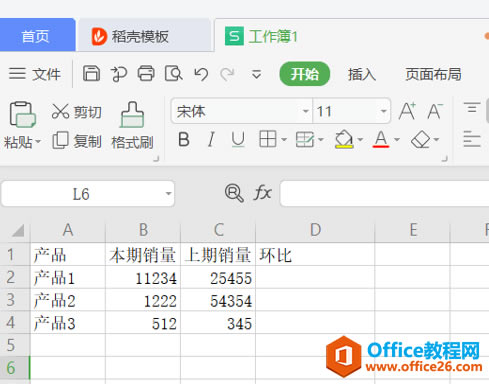Viewport: 489px width, 384px height.
Task: Select column B header
Action: 143,230
